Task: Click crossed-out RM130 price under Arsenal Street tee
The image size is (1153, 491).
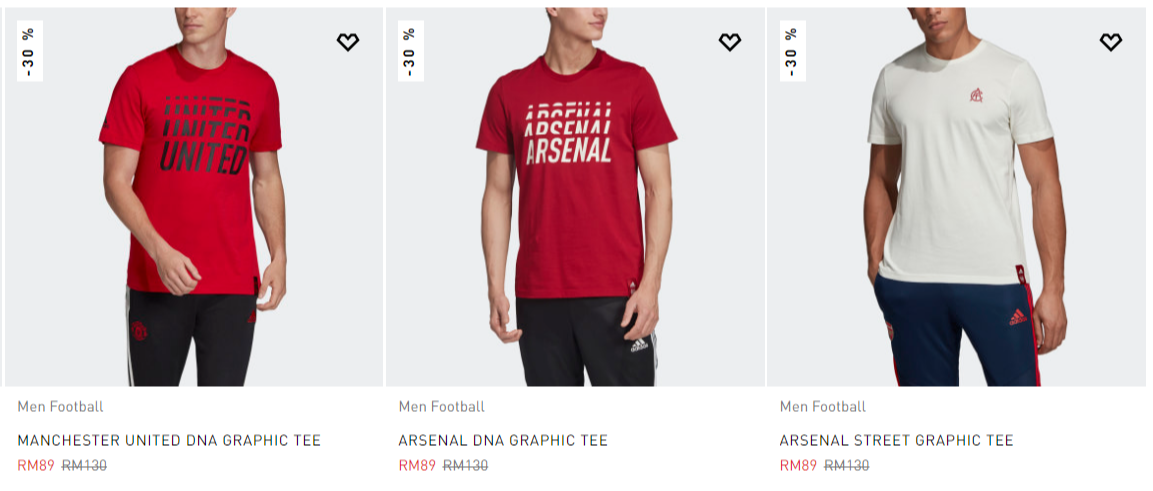Action: [846, 465]
